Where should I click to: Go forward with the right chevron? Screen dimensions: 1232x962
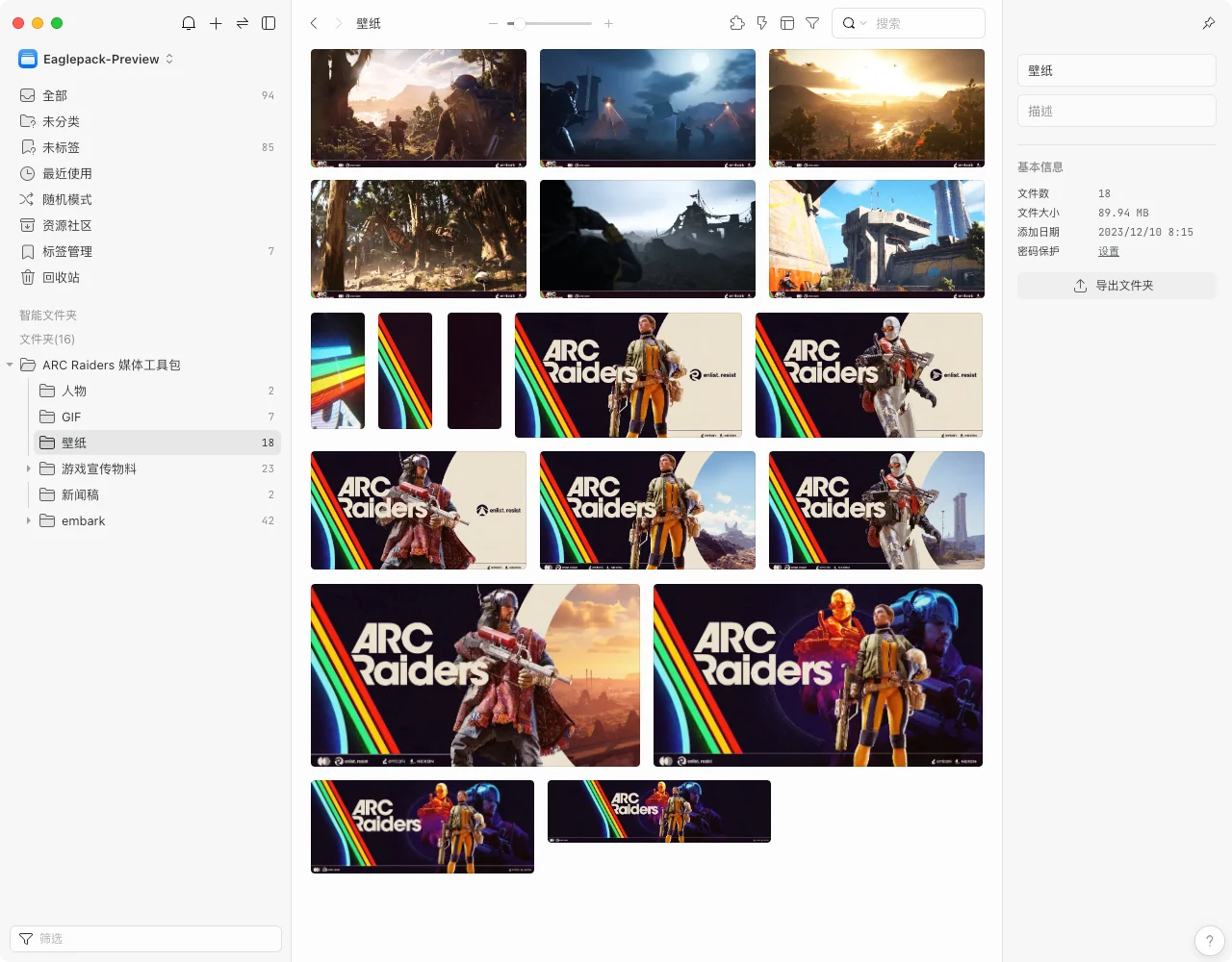339,23
